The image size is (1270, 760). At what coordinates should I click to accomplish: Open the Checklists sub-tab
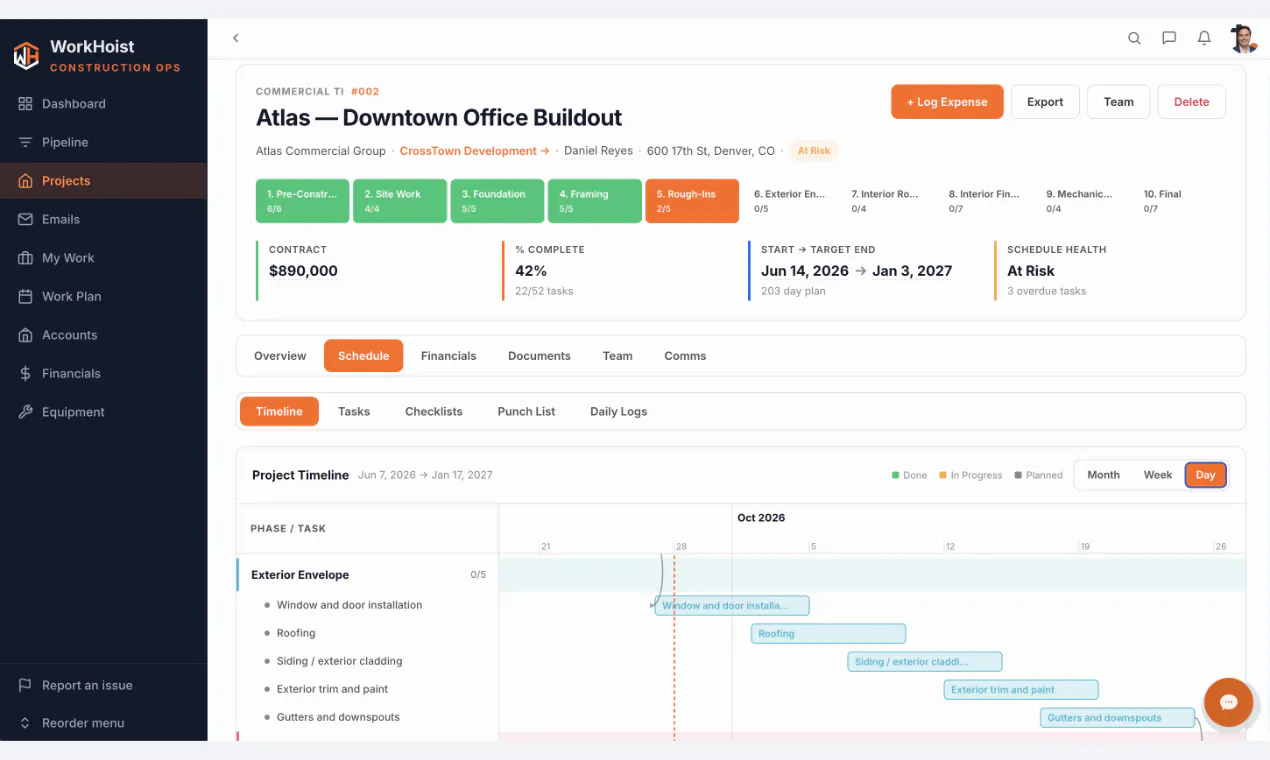[434, 412]
